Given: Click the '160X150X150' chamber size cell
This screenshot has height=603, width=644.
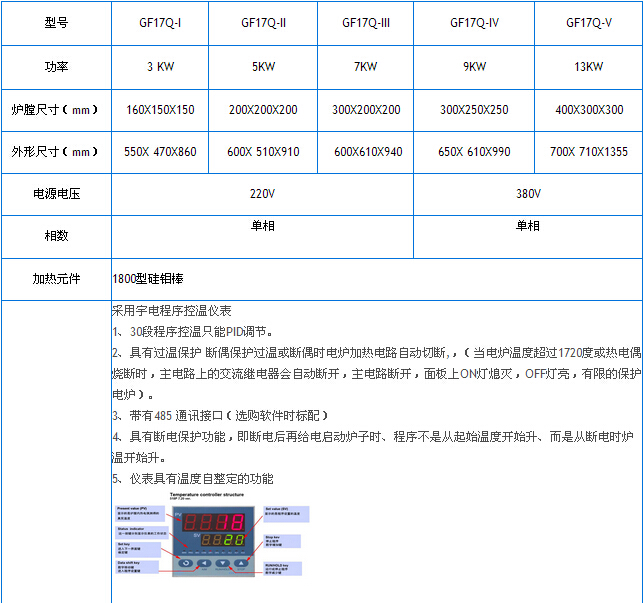Looking at the screenshot, I should (160, 110).
